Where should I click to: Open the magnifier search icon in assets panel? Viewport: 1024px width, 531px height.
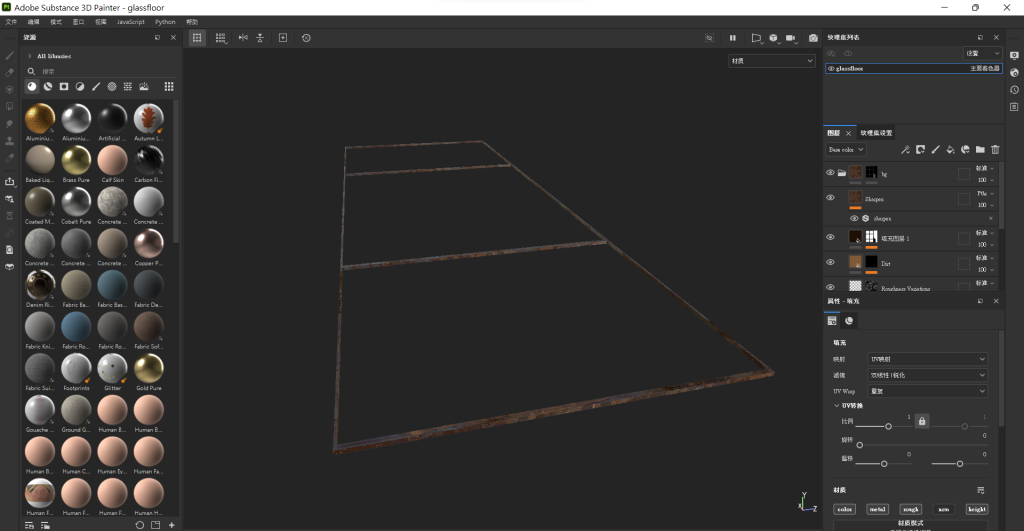point(31,71)
